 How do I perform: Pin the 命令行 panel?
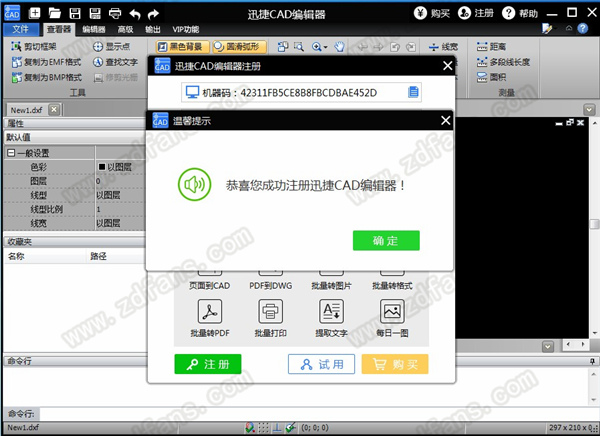pyautogui.click(x=592, y=361)
